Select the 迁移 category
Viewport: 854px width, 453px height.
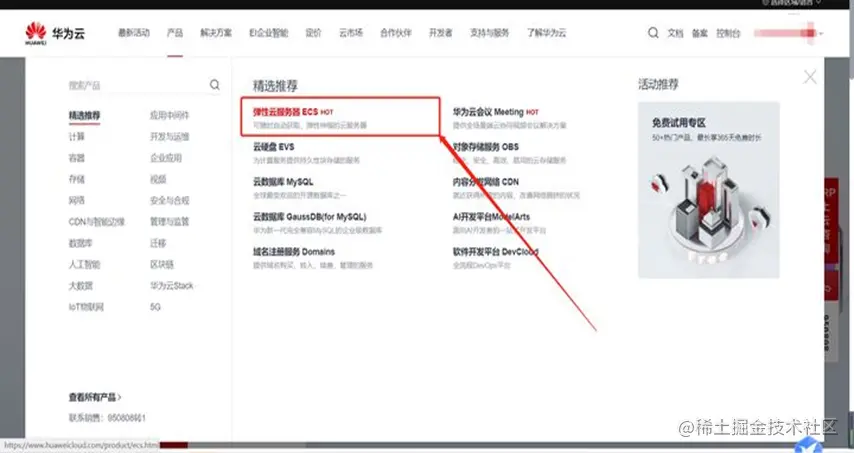(158, 243)
